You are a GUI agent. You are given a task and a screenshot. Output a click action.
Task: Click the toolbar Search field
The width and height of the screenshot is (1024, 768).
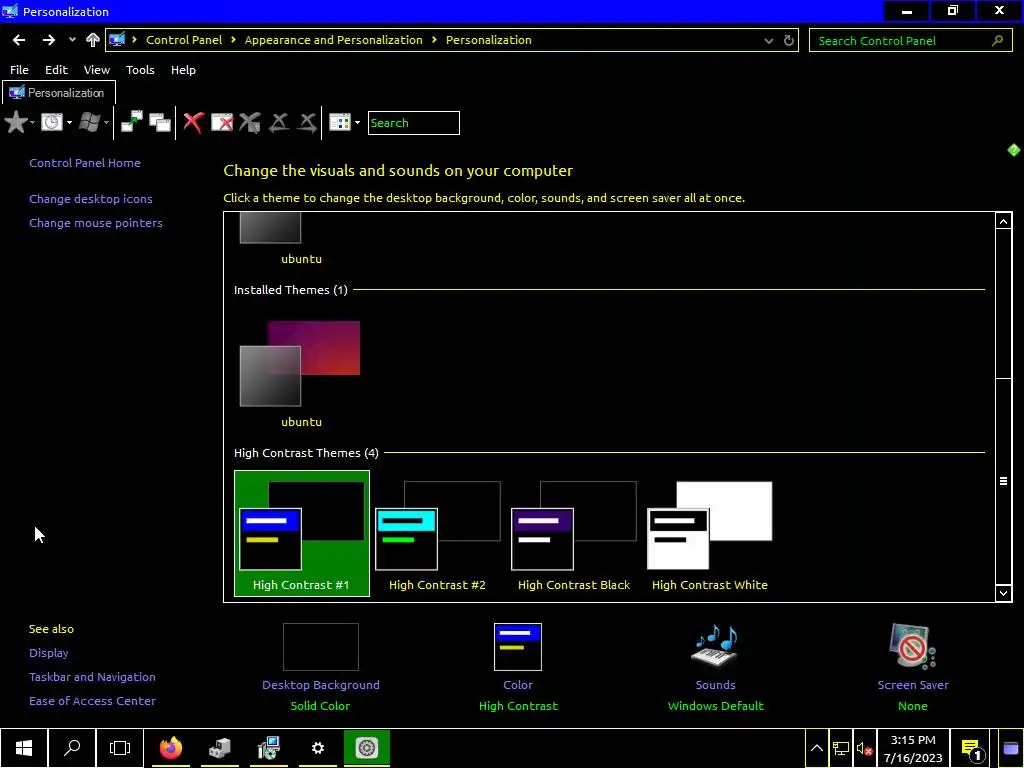click(x=413, y=123)
